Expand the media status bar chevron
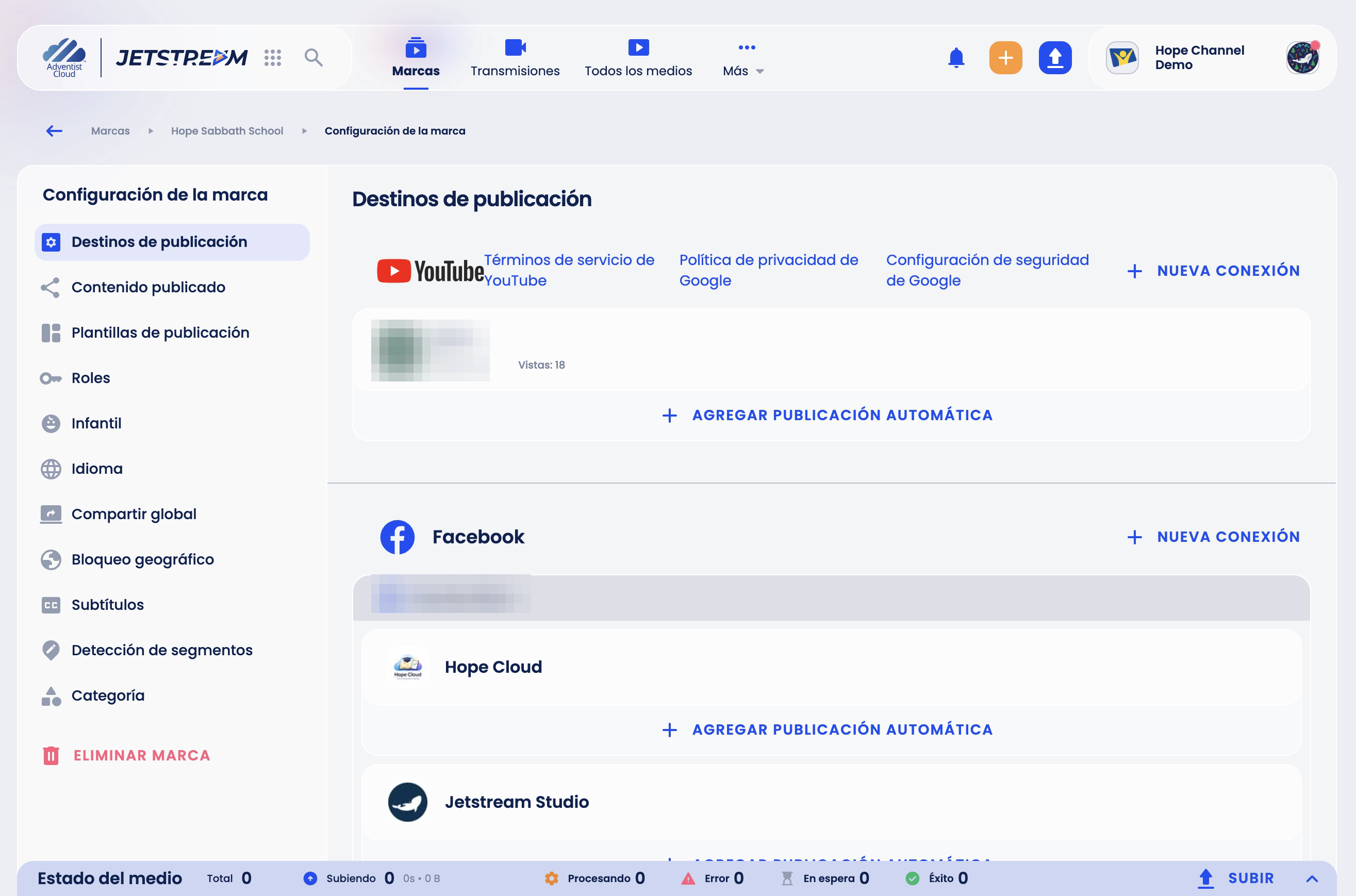Screen dimensions: 1356x896 [1312, 879]
